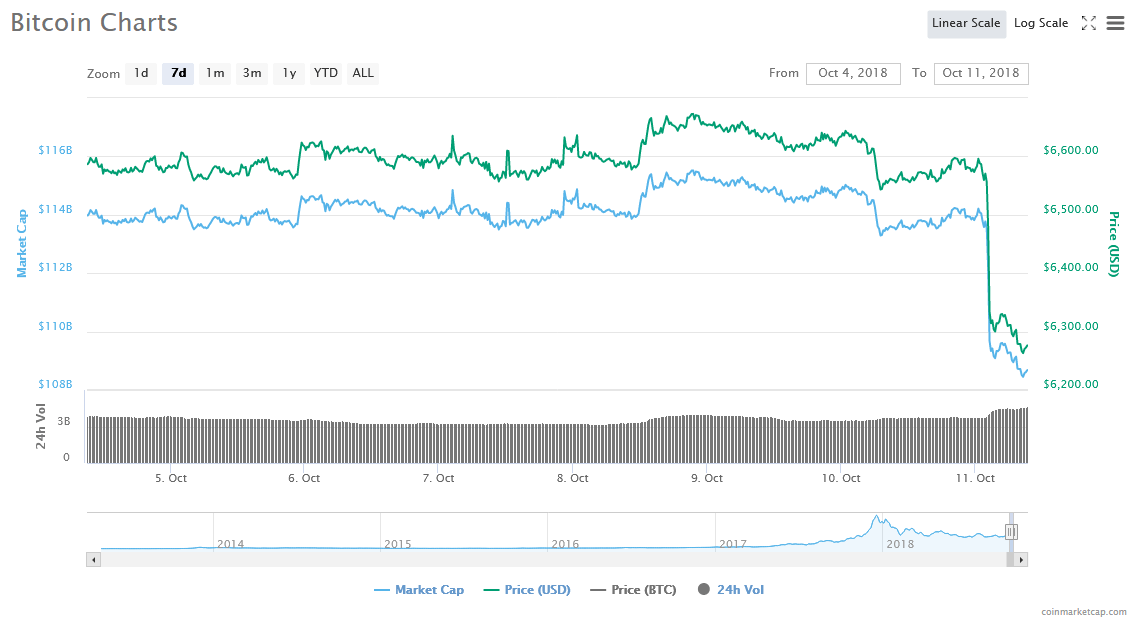Click the Market Cap axis title
The width and height of the screenshot is (1137, 620).
click(22, 244)
